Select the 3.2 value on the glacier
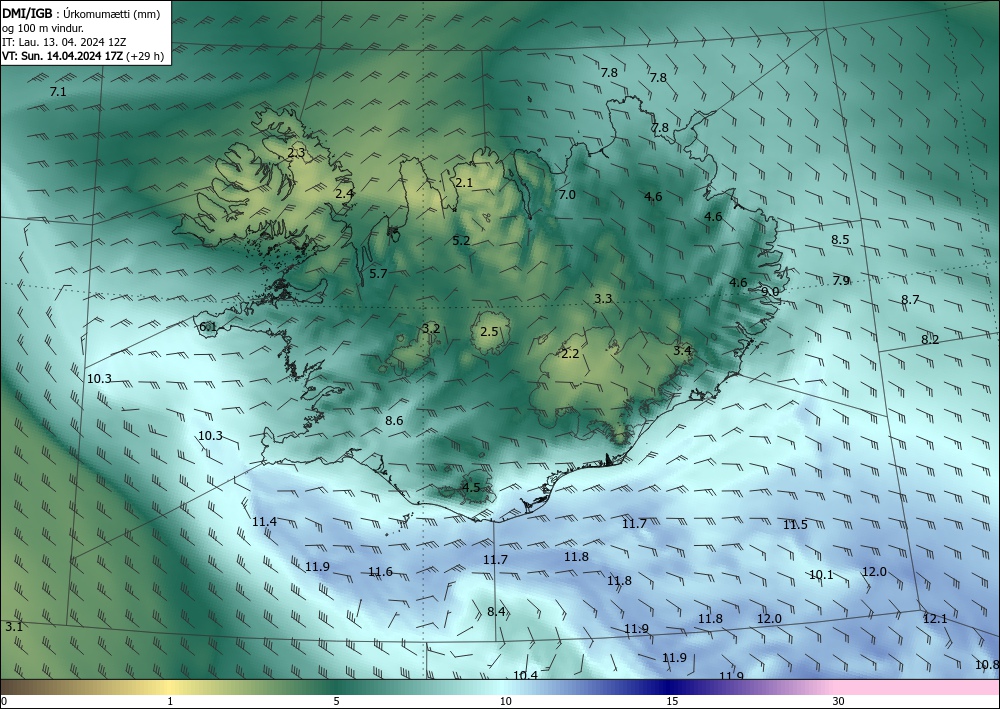The height and width of the screenshot is (709, 1000). pyautogui.click(x=431, y=329)
